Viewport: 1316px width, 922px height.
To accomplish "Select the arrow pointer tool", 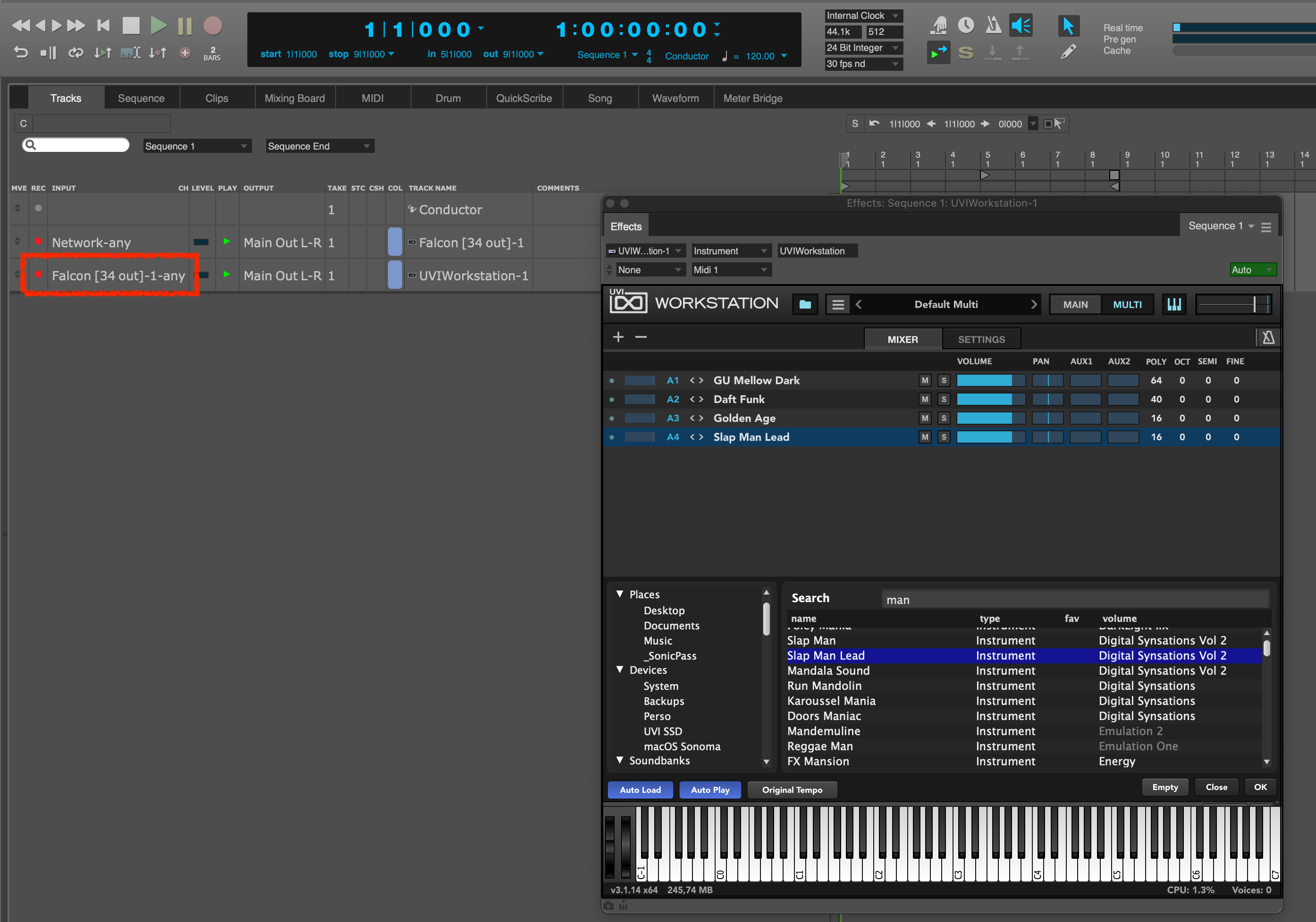I will click(1067, 25).
